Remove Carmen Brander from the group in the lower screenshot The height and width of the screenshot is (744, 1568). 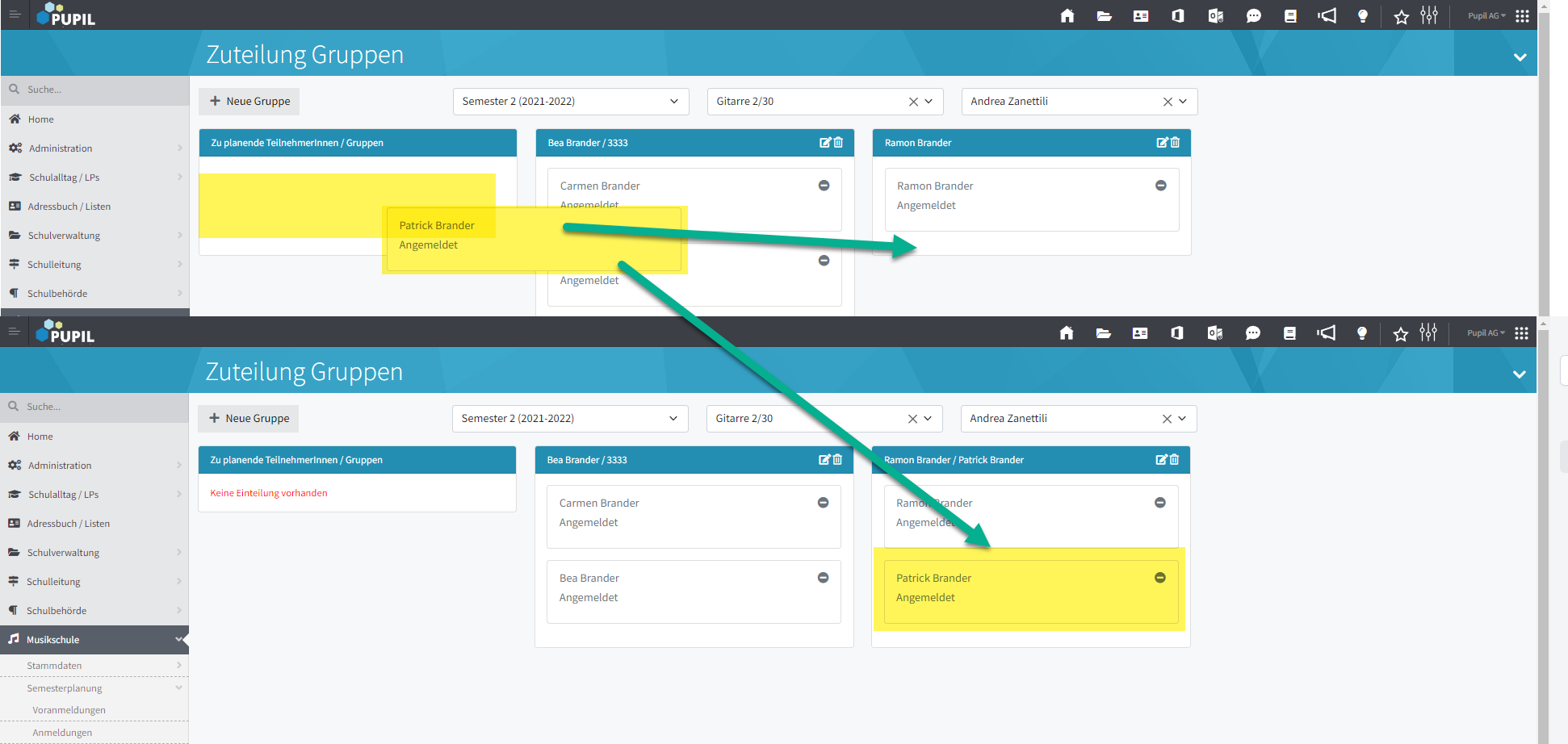[x=823, y=503]
